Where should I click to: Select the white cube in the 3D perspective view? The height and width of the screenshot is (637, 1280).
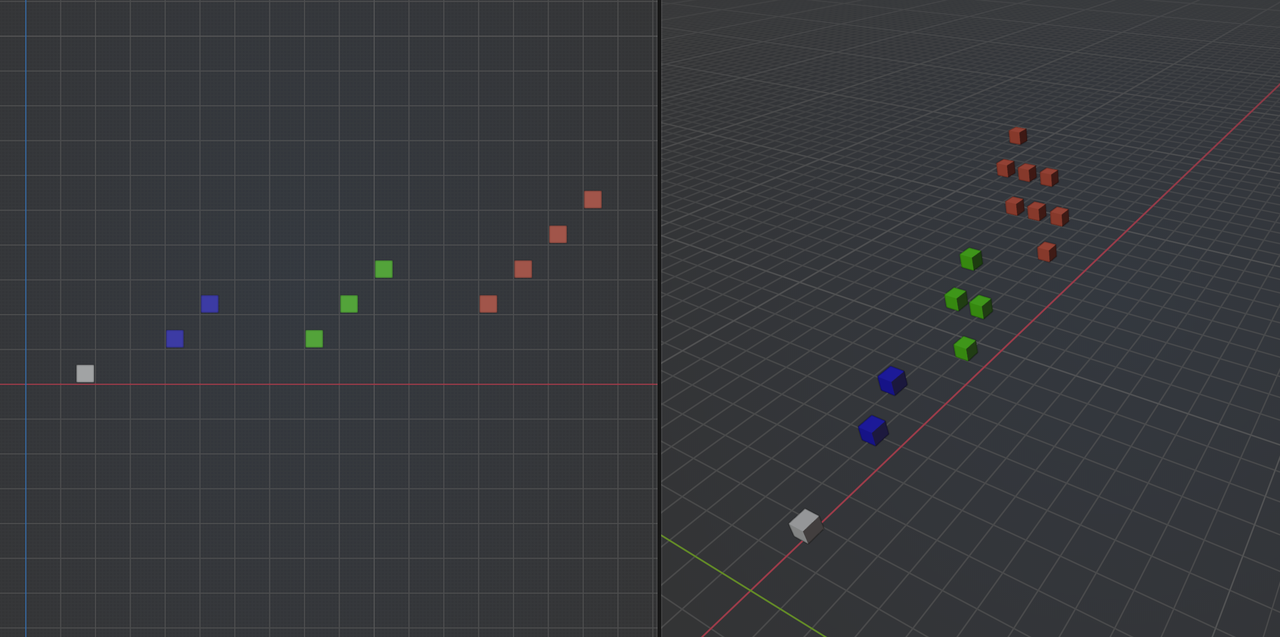[806, 526]
